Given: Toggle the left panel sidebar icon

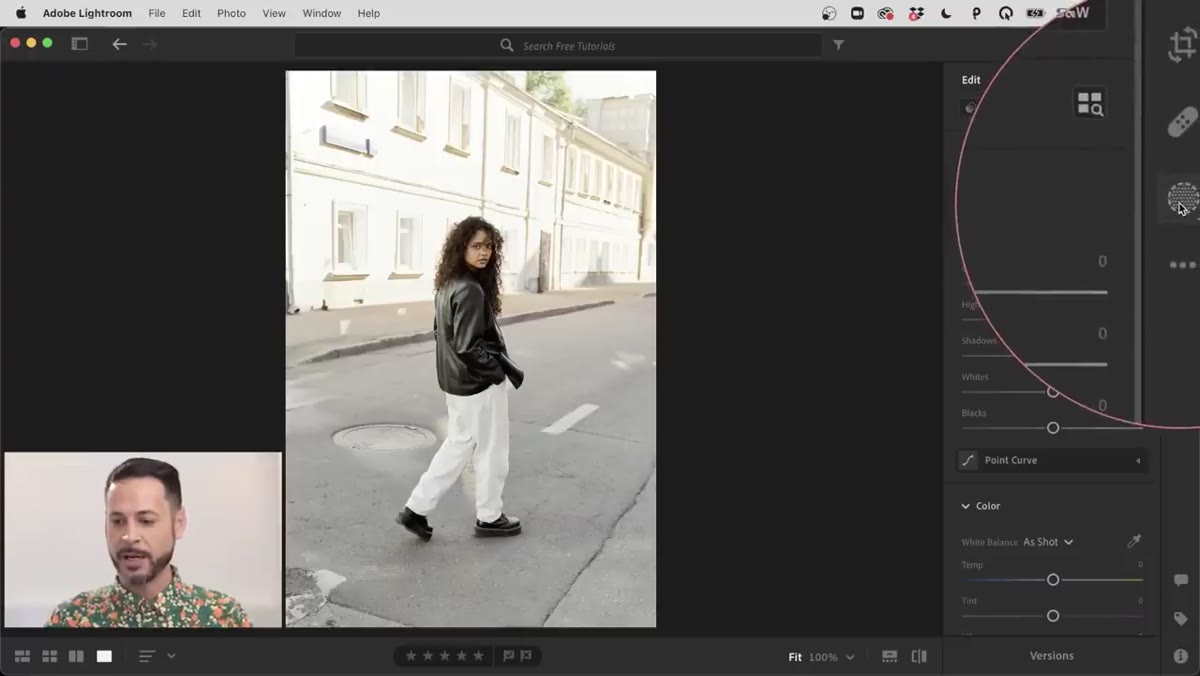Looking at the screenshot, I should [79, 44].
